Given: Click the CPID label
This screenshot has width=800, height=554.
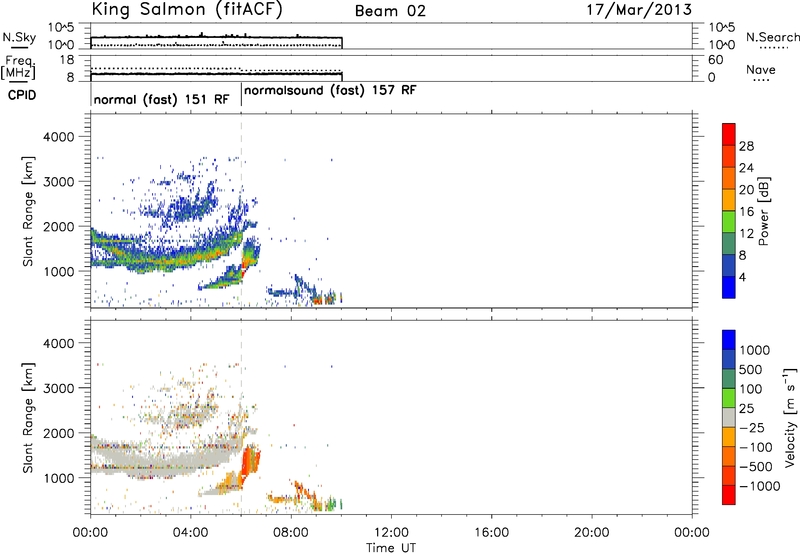Looking at the screenshot, I should (x=22, y=95).
